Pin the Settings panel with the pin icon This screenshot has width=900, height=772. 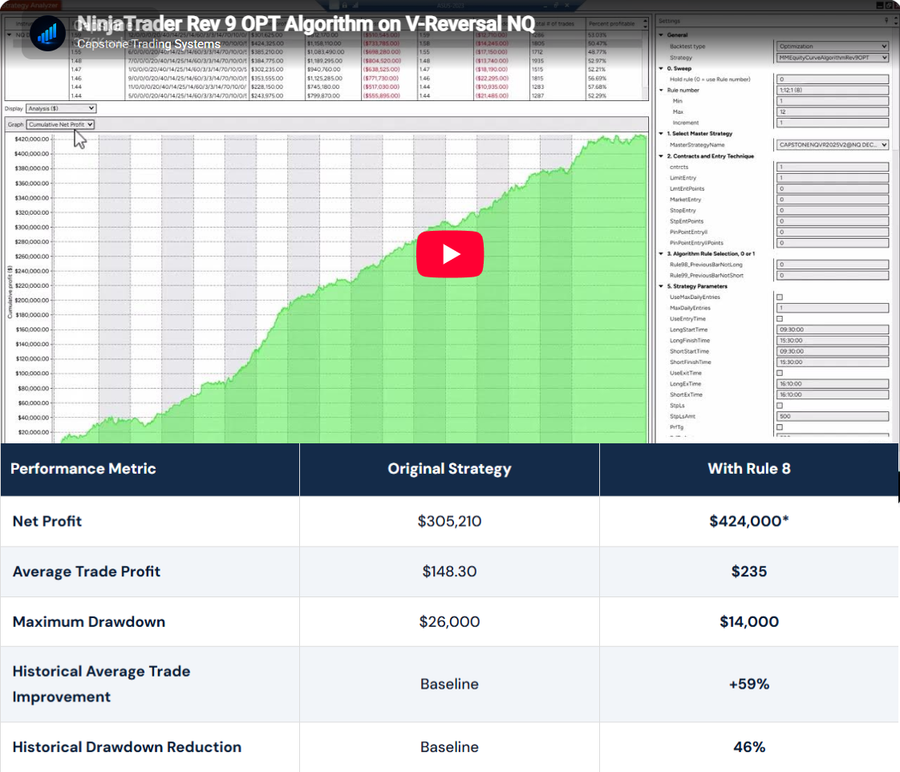pos(887,21)
